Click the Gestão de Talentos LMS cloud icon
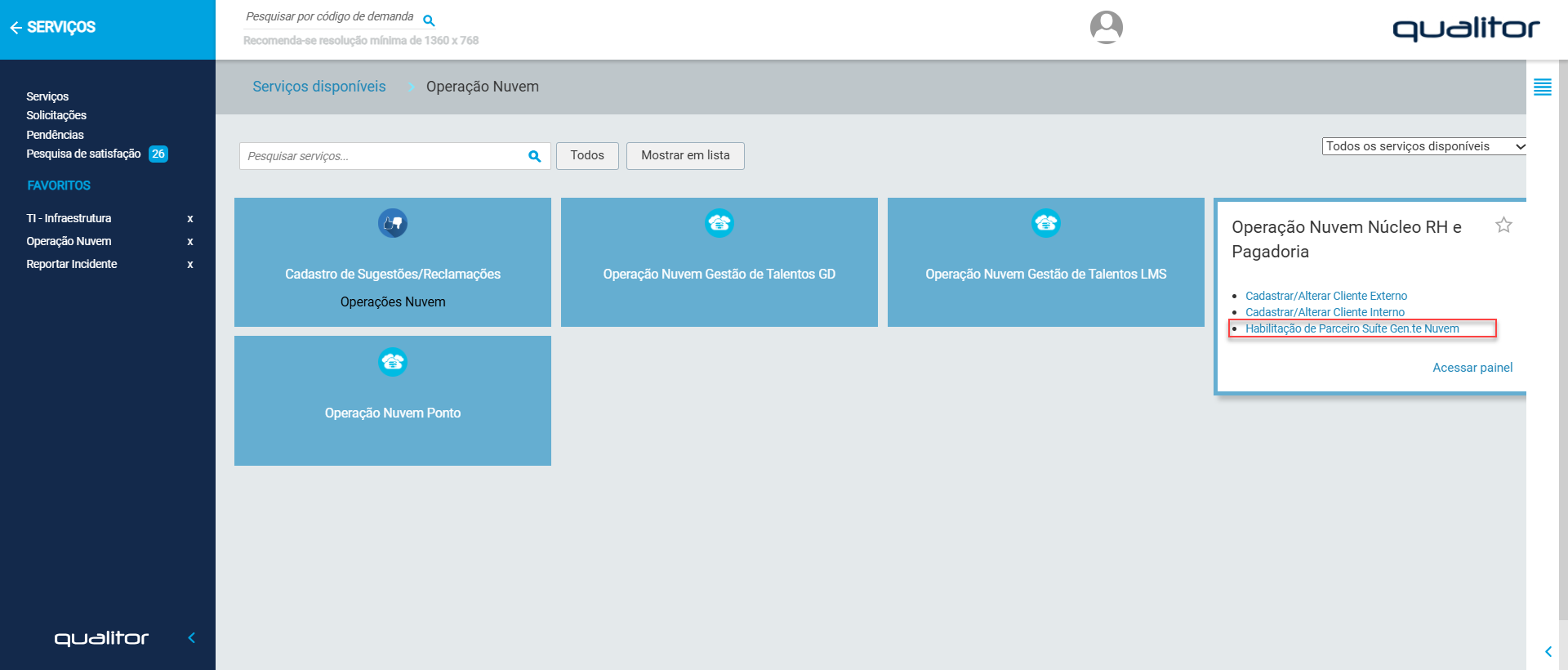Image resolution: width=1568 pixels, height=670 pixels. [1046, 223]
